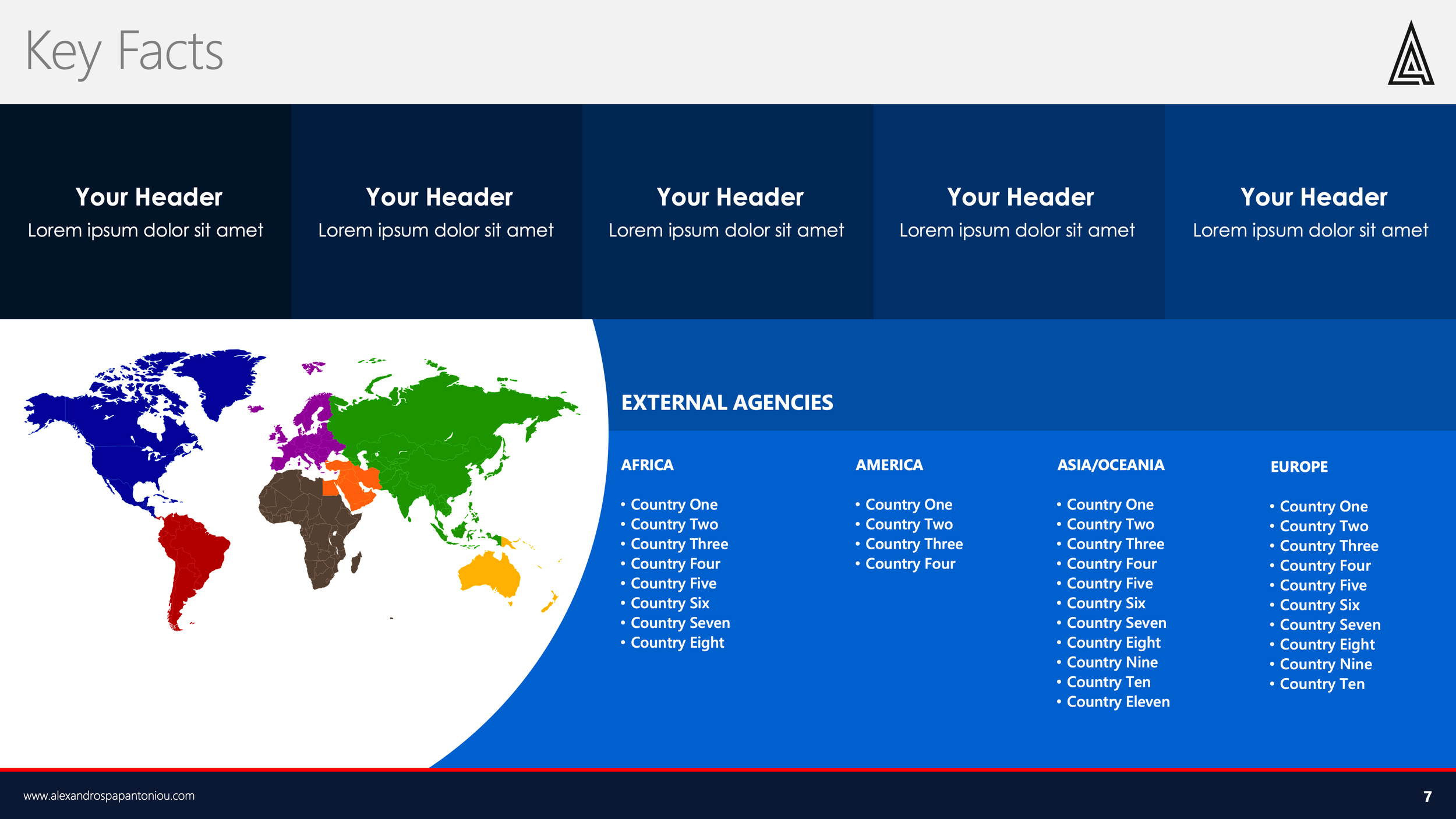Click the 'AMERICA' column heading

click(889, 465)
